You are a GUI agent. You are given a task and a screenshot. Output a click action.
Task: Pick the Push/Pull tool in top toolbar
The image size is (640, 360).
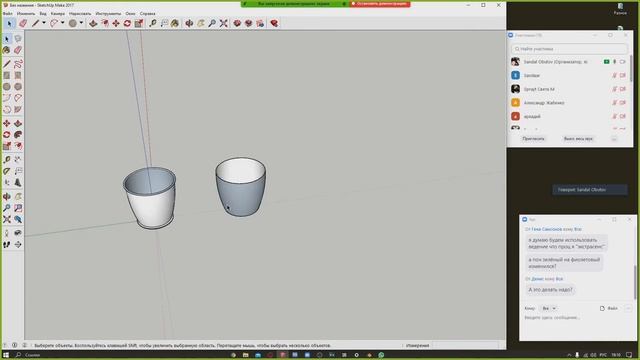[x=93, y=23]
